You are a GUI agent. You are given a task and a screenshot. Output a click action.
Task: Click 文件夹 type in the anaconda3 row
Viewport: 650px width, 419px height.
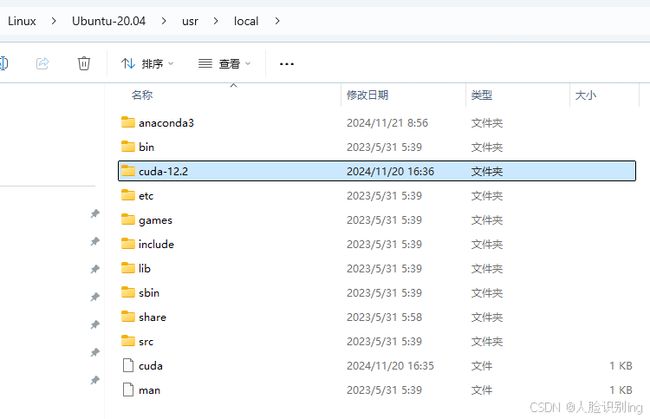pyautogui.click(x=487, y=123)
